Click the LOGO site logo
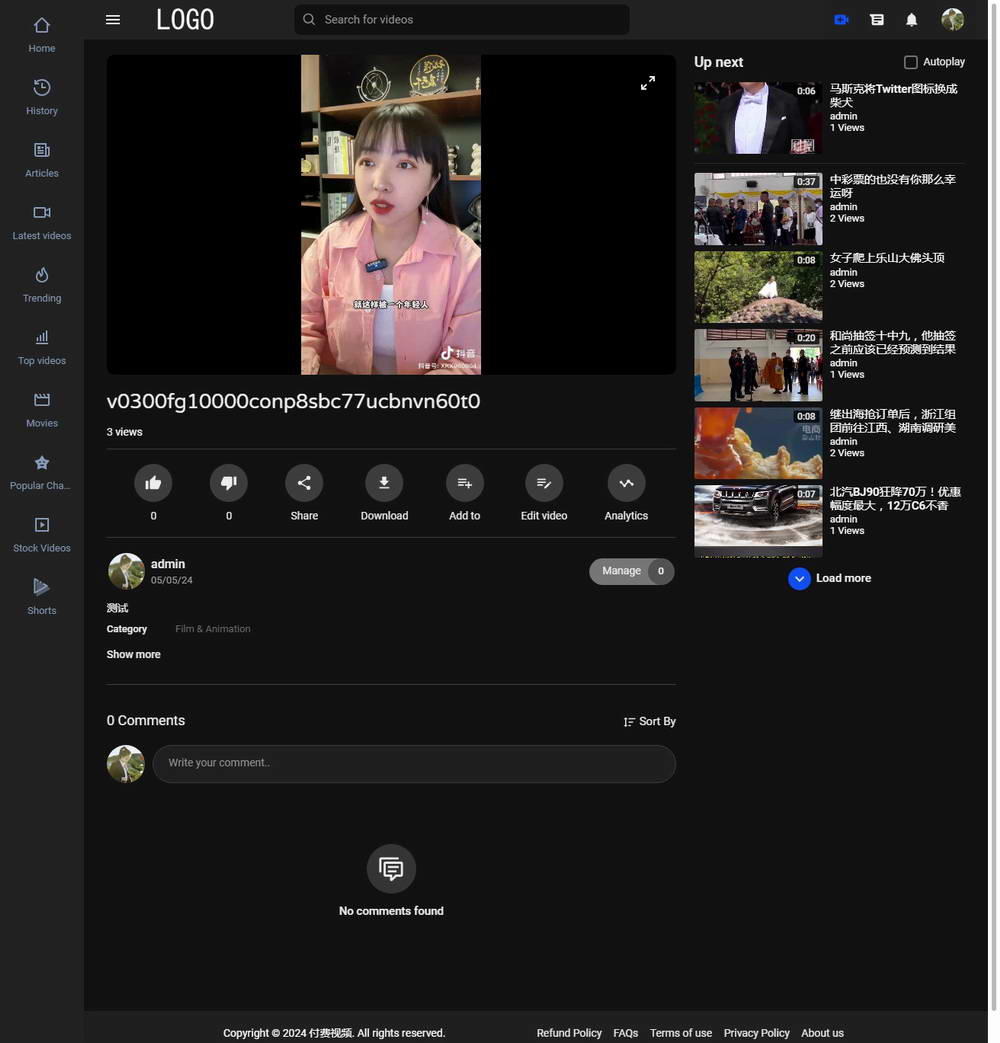Viewport: 1000px width, 1043px height. [x=185, y=19]
